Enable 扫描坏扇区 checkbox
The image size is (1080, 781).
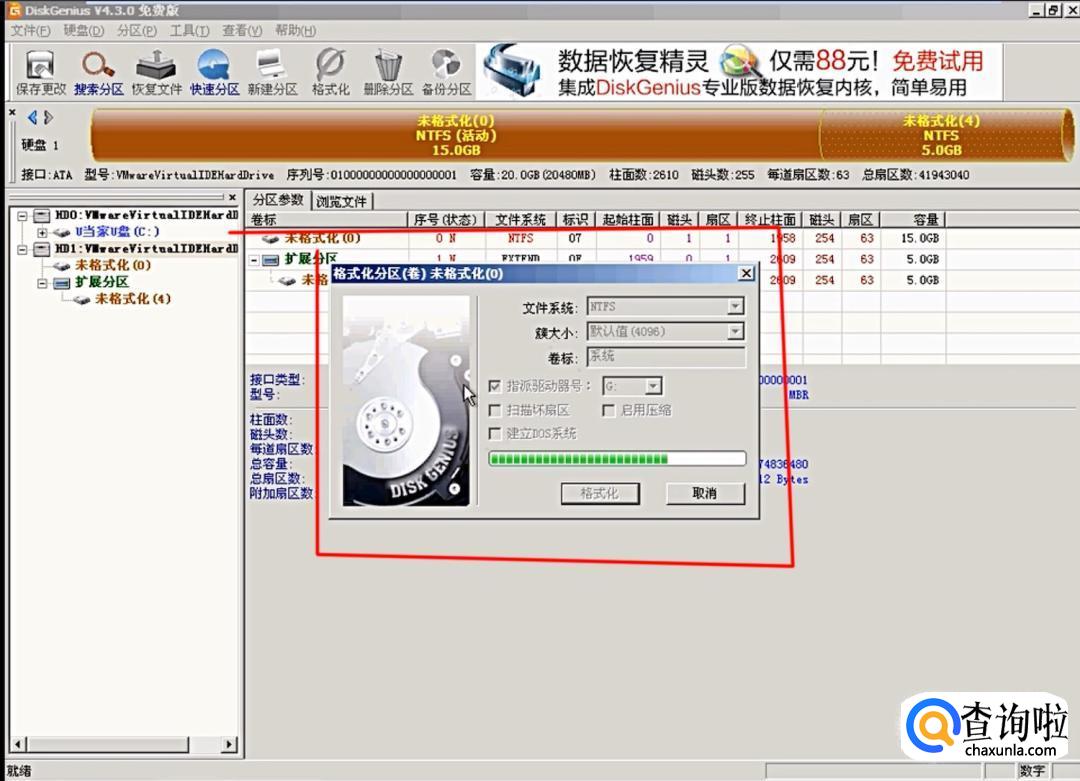click(x=495, y=410)
